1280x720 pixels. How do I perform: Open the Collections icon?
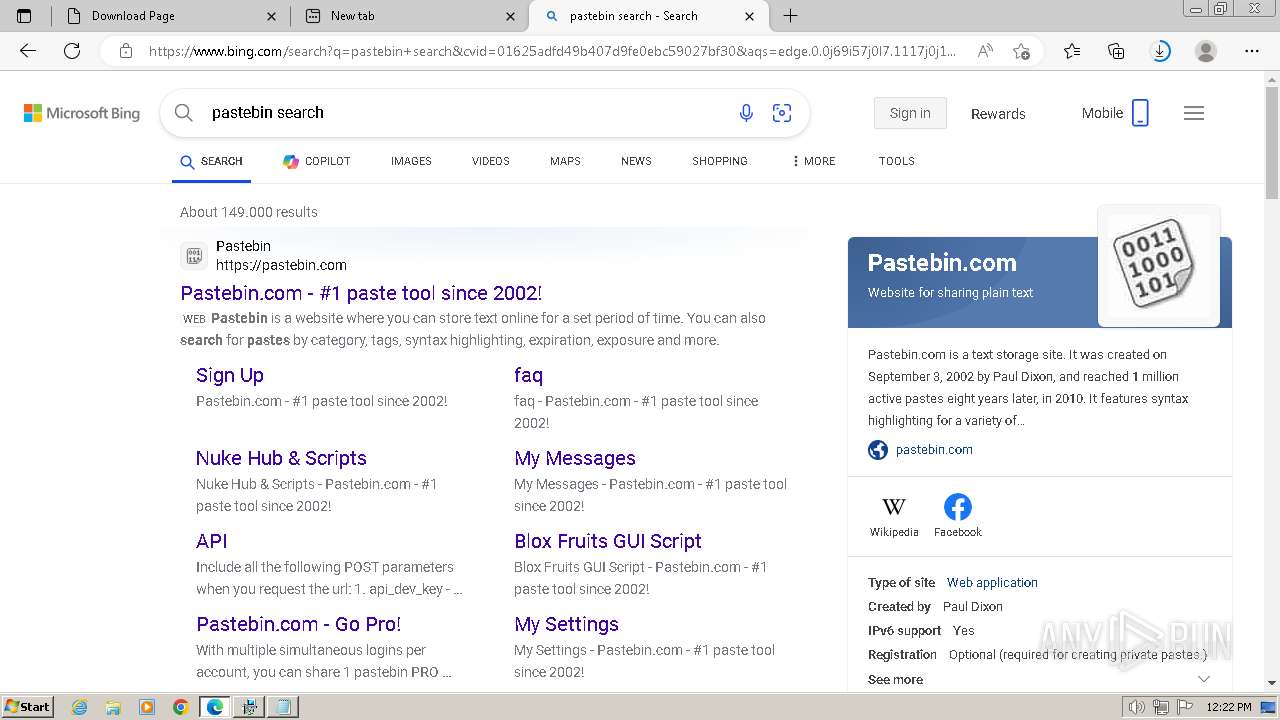point(1116,51)
